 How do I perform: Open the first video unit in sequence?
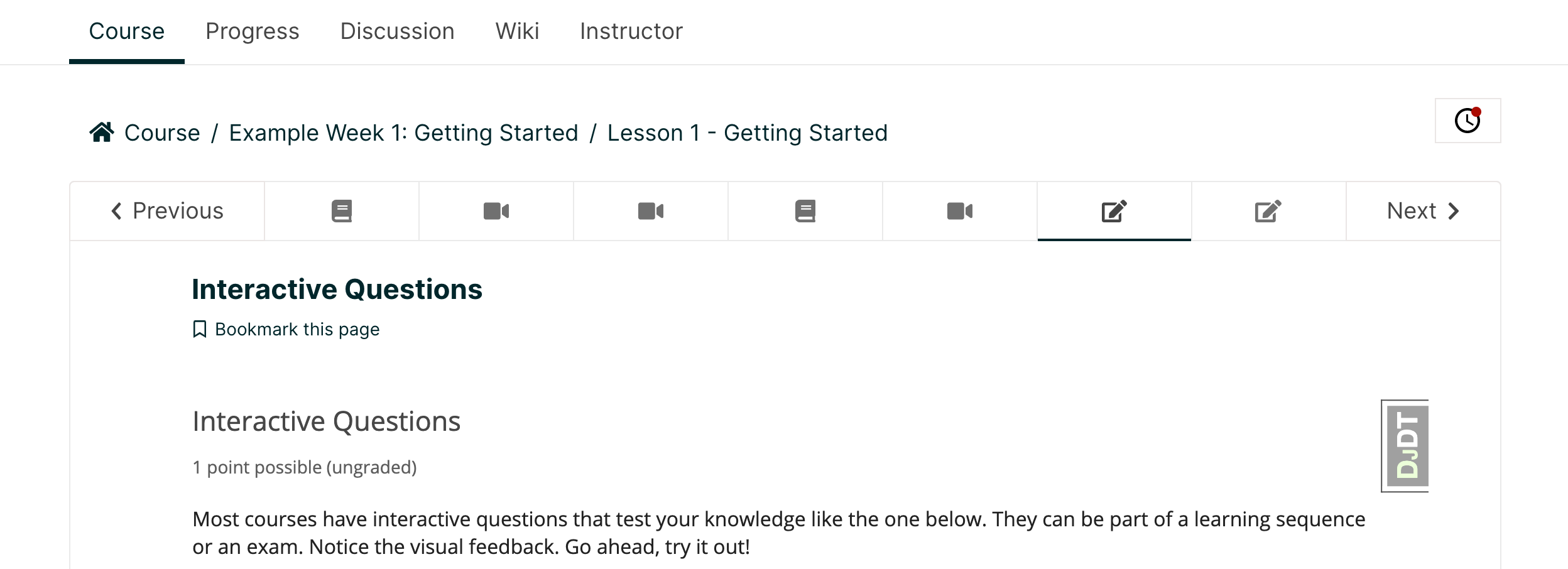(496, 211)
